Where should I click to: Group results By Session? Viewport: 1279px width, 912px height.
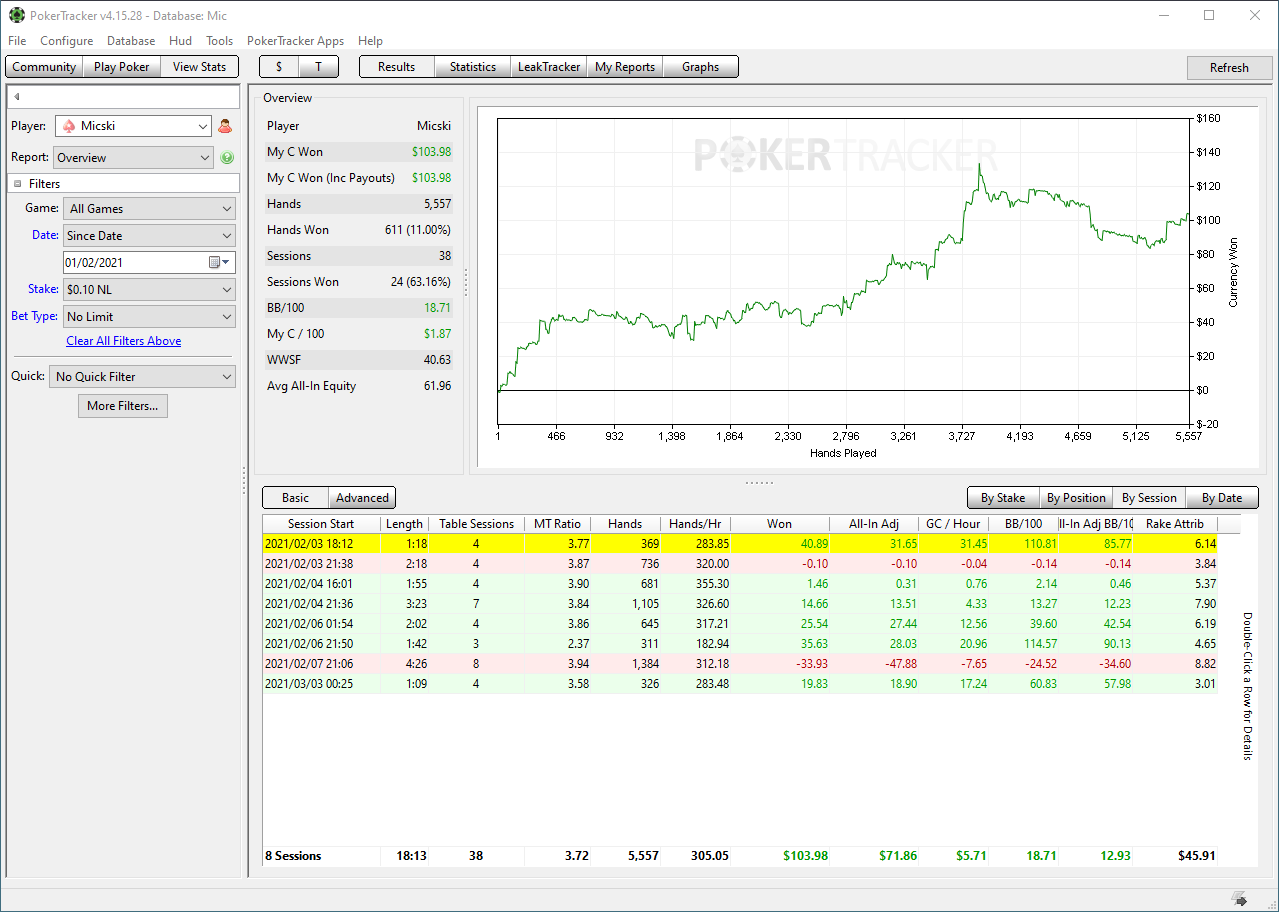(1149, 498)
